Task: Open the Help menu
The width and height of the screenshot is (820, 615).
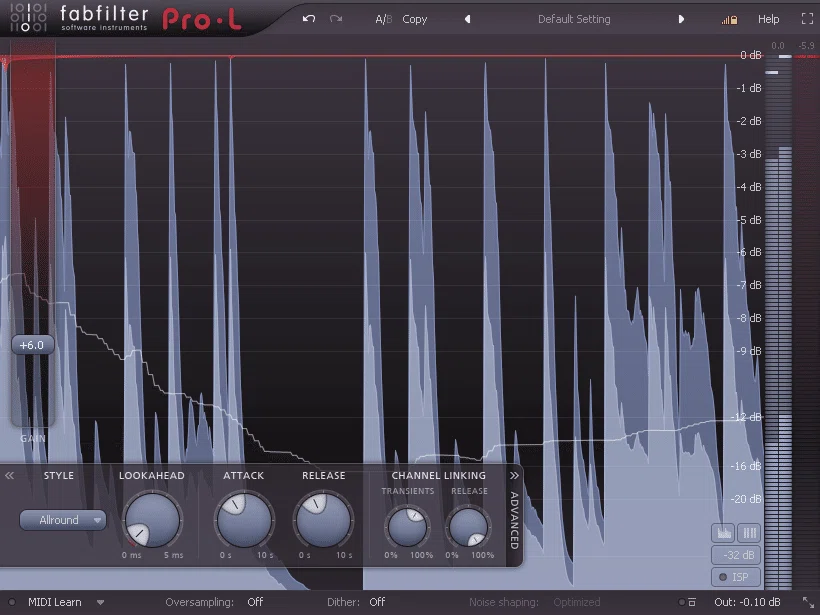Action: pyautogui.click(x=768, y=19)
